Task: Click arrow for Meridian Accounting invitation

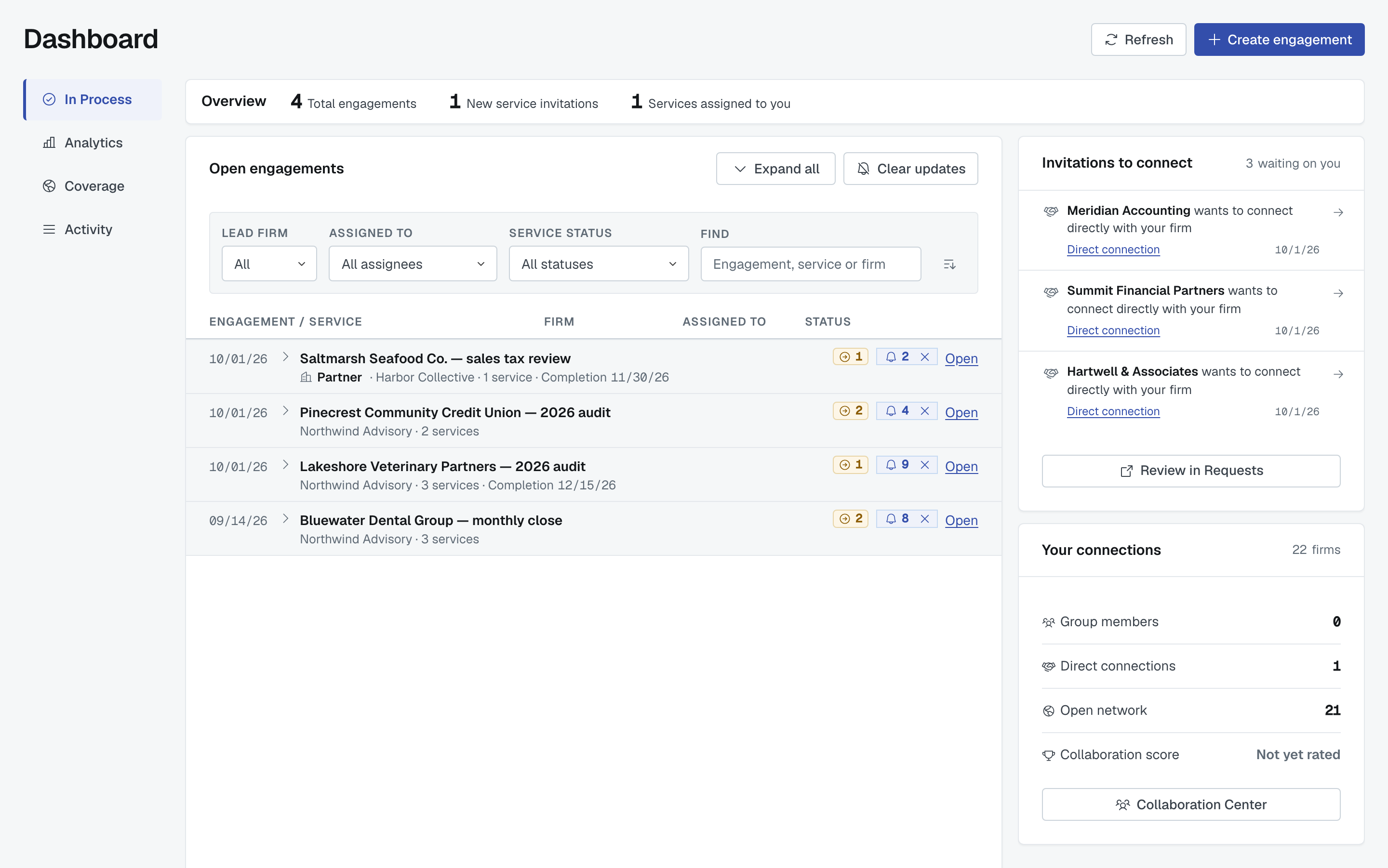Action: pos(1338,212)
